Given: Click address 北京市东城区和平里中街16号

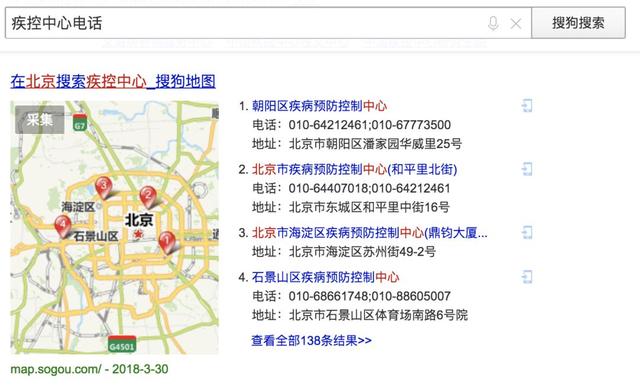Looking at the screenshot, I should click(x=369, y=207).
